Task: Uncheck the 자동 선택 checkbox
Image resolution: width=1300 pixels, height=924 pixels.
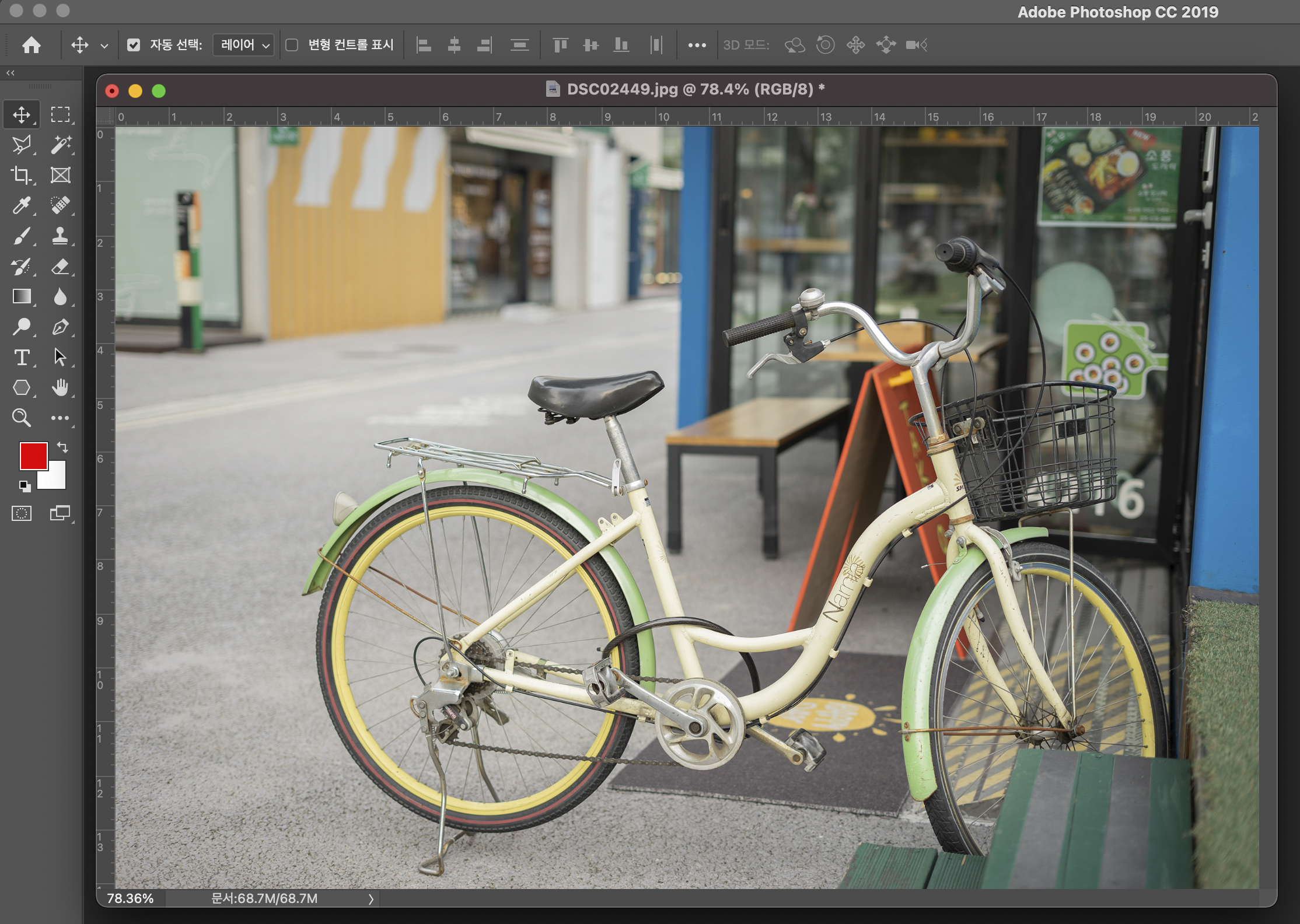Action: pos(134,45)
